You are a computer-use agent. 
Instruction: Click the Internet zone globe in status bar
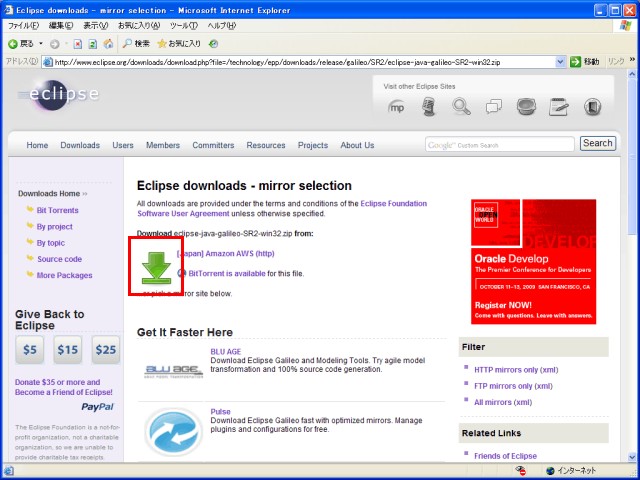[551, 471]
